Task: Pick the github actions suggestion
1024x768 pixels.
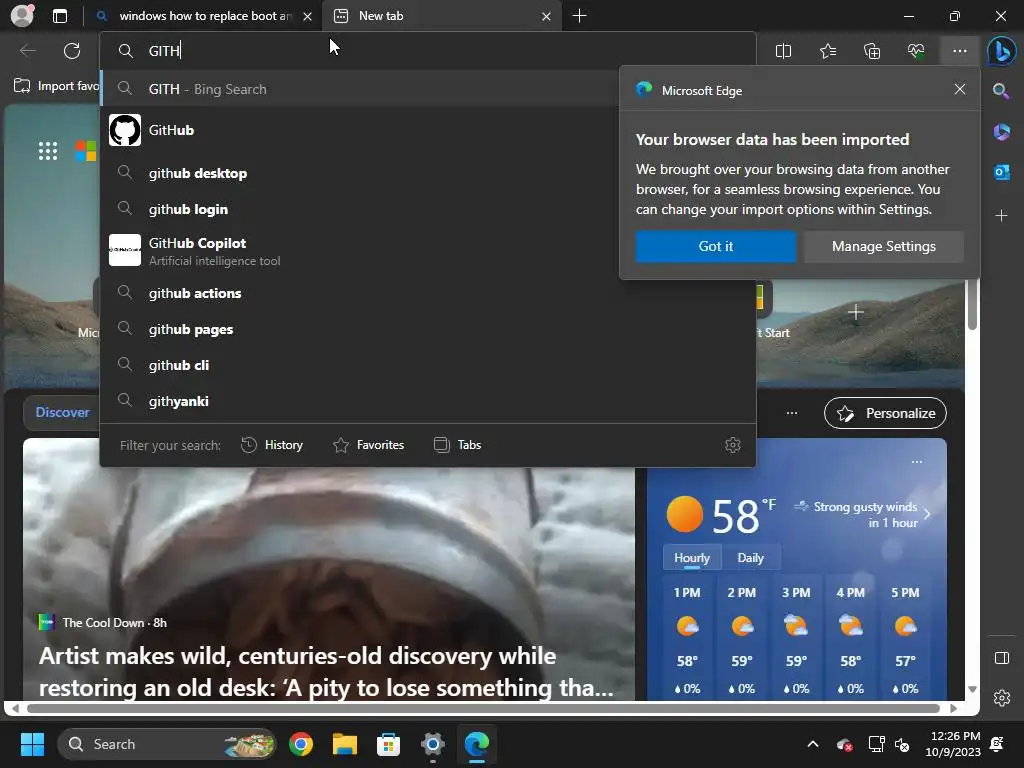Action: pyautogui.click(x=428, y=293)
